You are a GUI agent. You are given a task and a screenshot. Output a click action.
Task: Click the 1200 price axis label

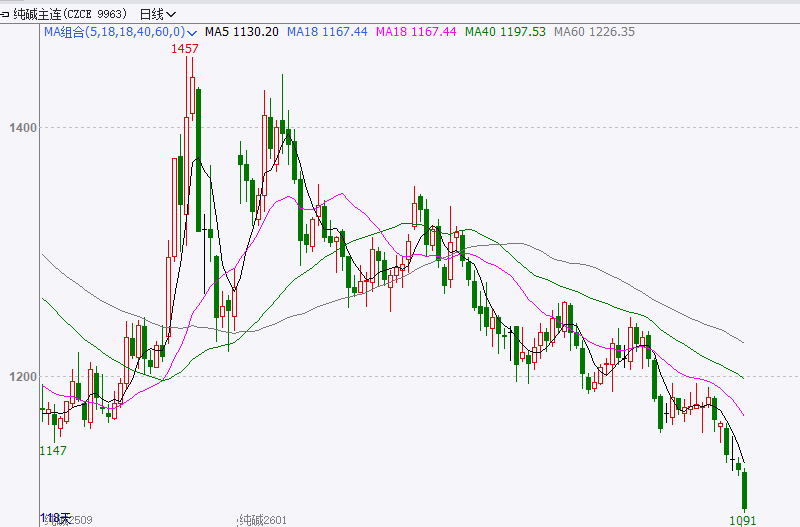(20, 377)
